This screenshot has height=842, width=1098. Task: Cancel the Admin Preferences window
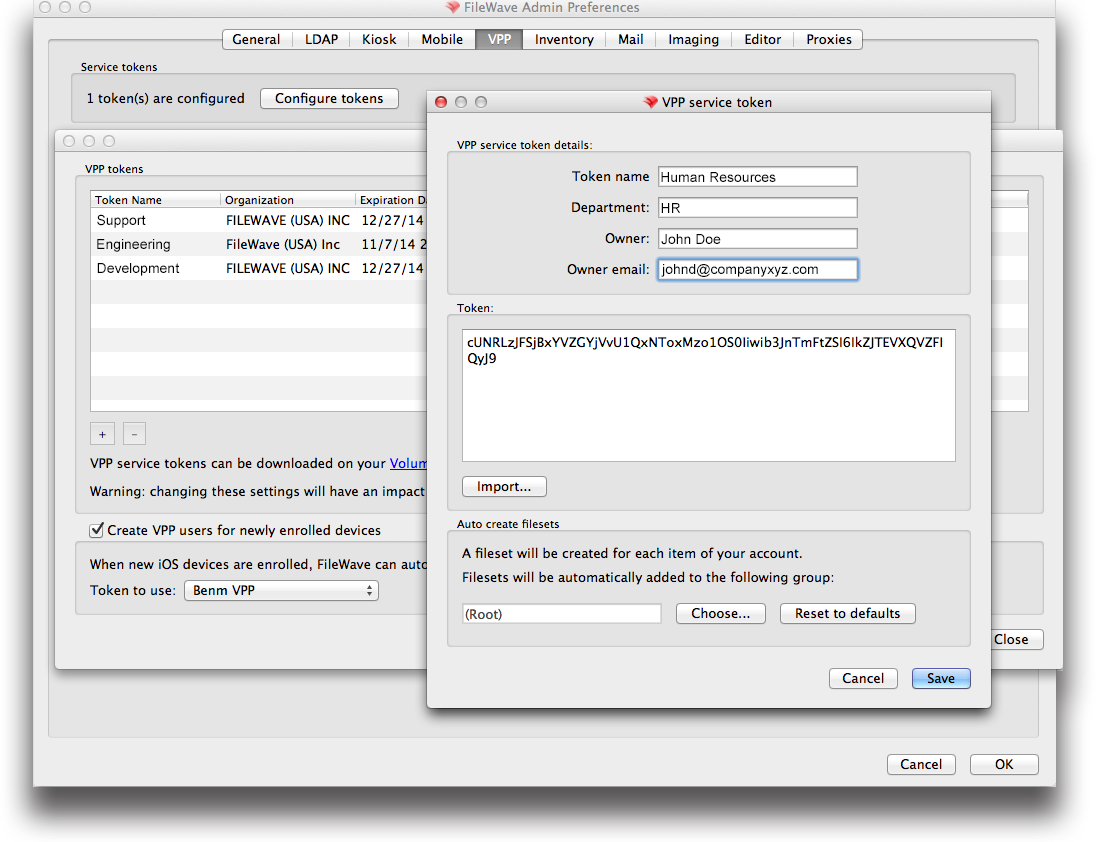click(921, 764)
